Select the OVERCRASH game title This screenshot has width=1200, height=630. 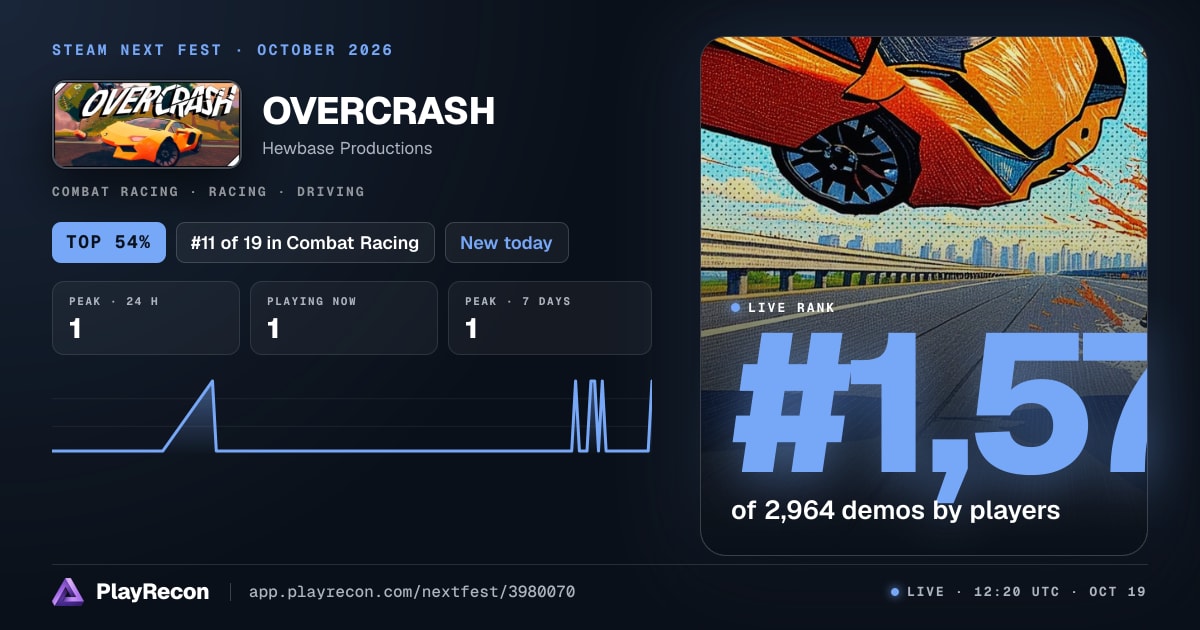click(x=378, y=111)
